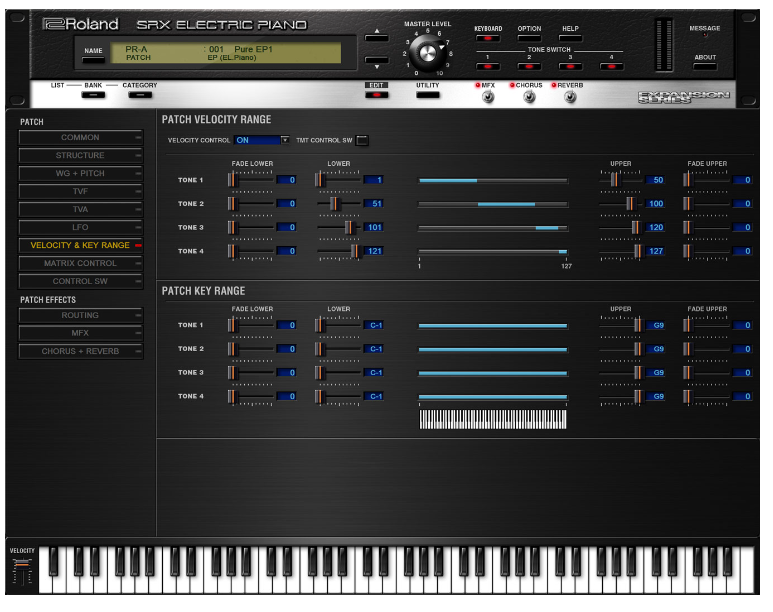
Task: Click Tone 3 velocity Upper value 120
Action: (655, 227)
